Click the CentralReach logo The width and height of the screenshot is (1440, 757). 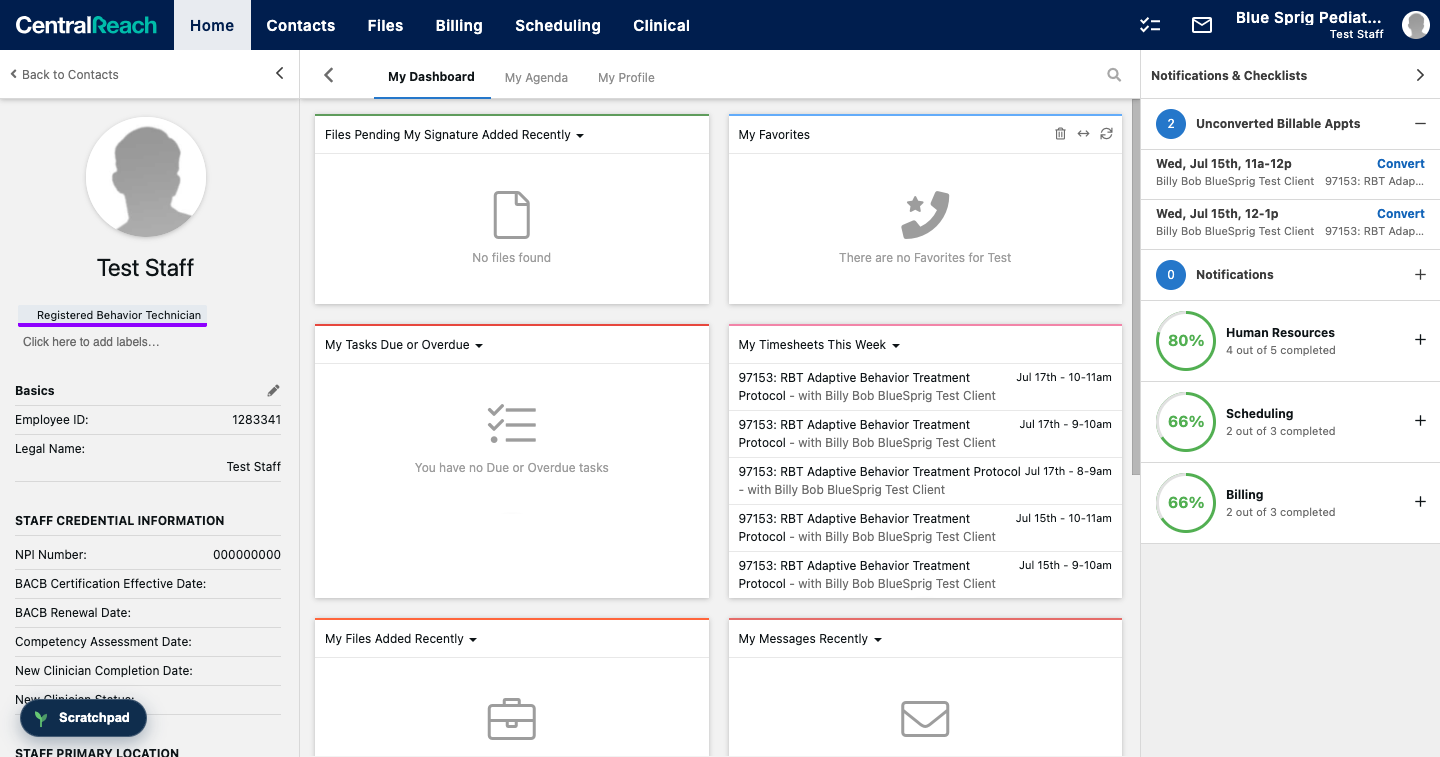[x=86, y=25]
